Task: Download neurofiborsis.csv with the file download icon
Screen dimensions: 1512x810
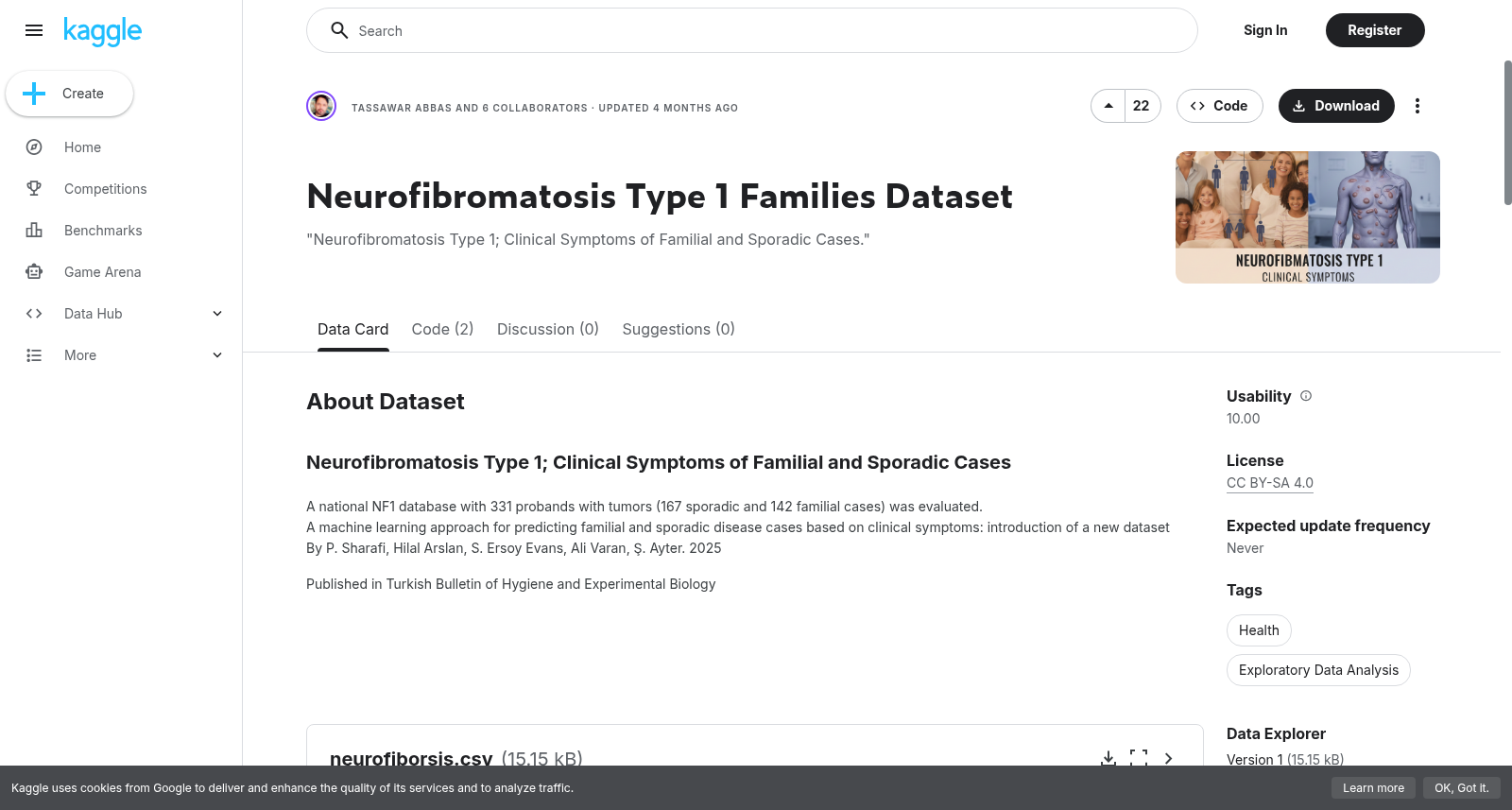Action: click(x=1108, y=758)
